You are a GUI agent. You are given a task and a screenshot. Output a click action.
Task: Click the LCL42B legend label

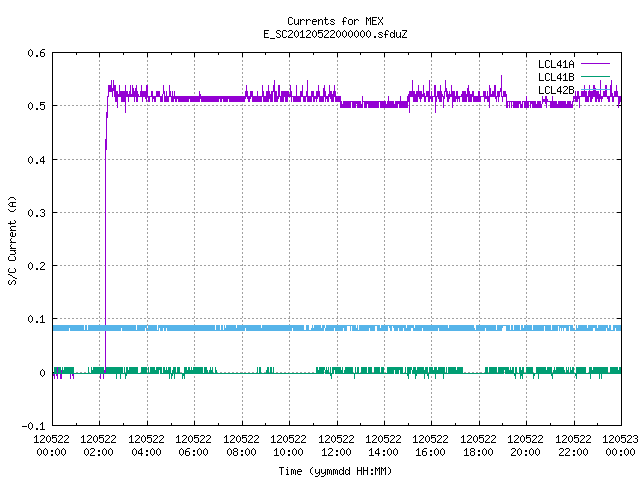click(x=556, y=90)
